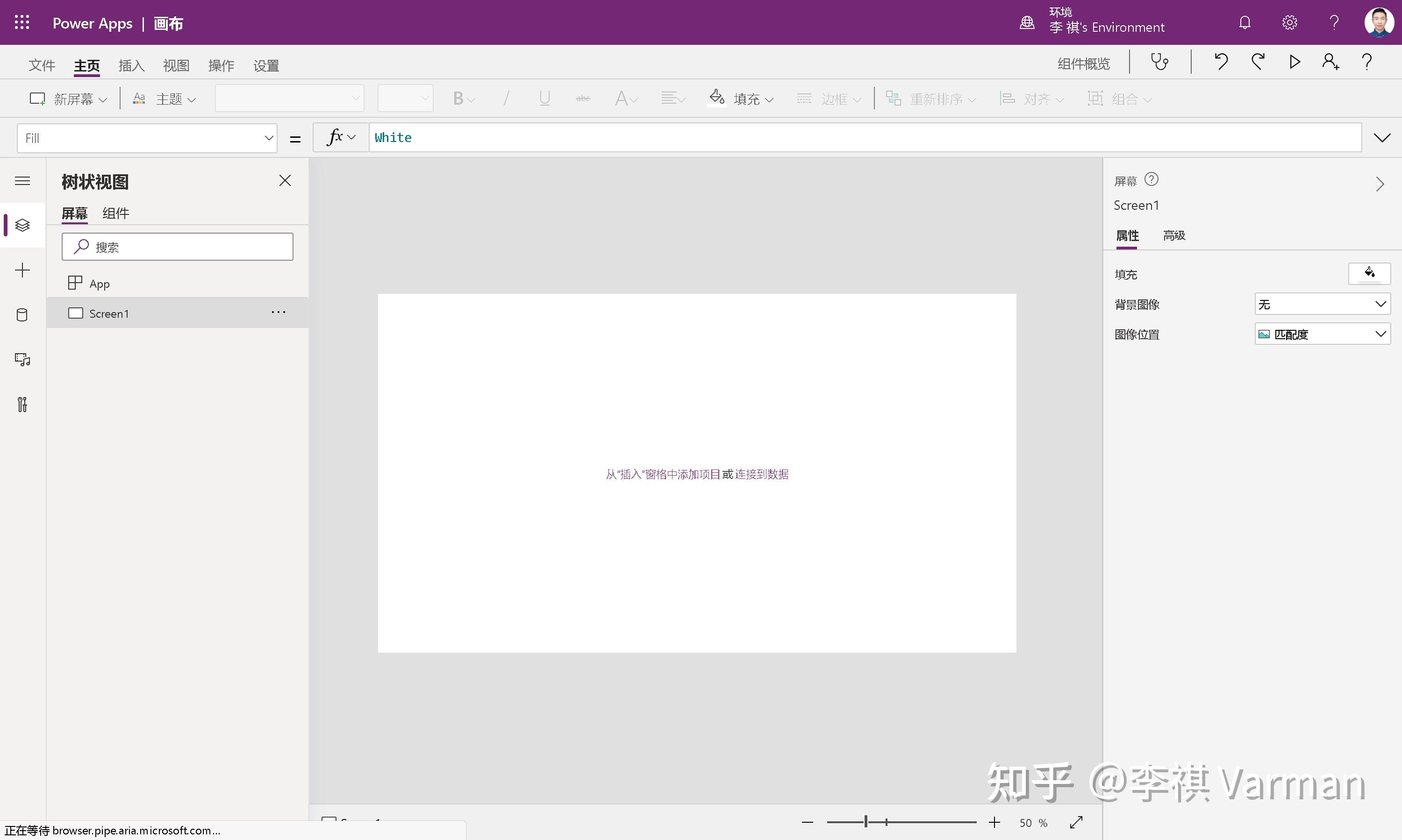The height and width of the screenshot is (840, 1402).
Task: Click the search field in the tree view
Action: pos(177,247)
